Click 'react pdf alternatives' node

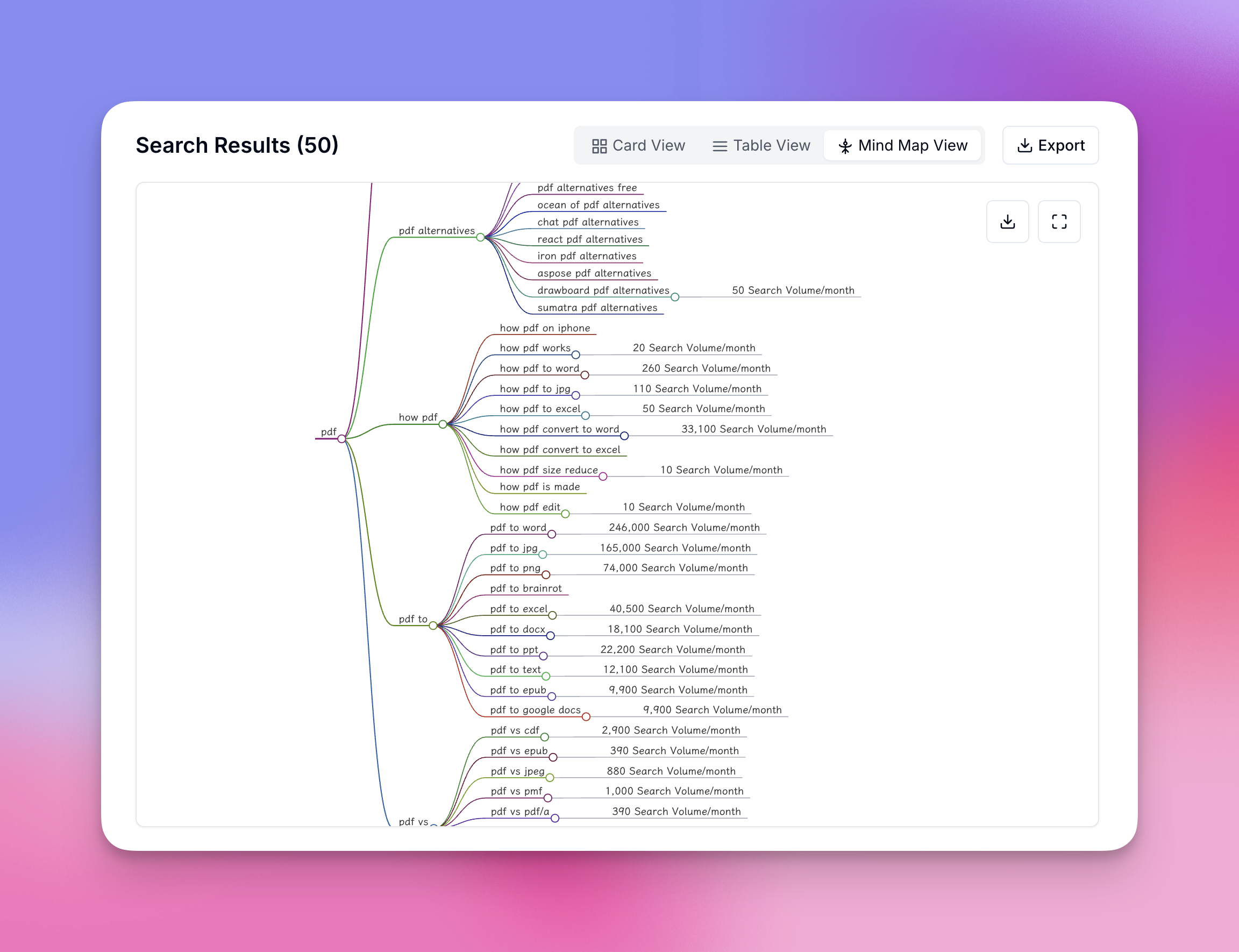[590, 239]
